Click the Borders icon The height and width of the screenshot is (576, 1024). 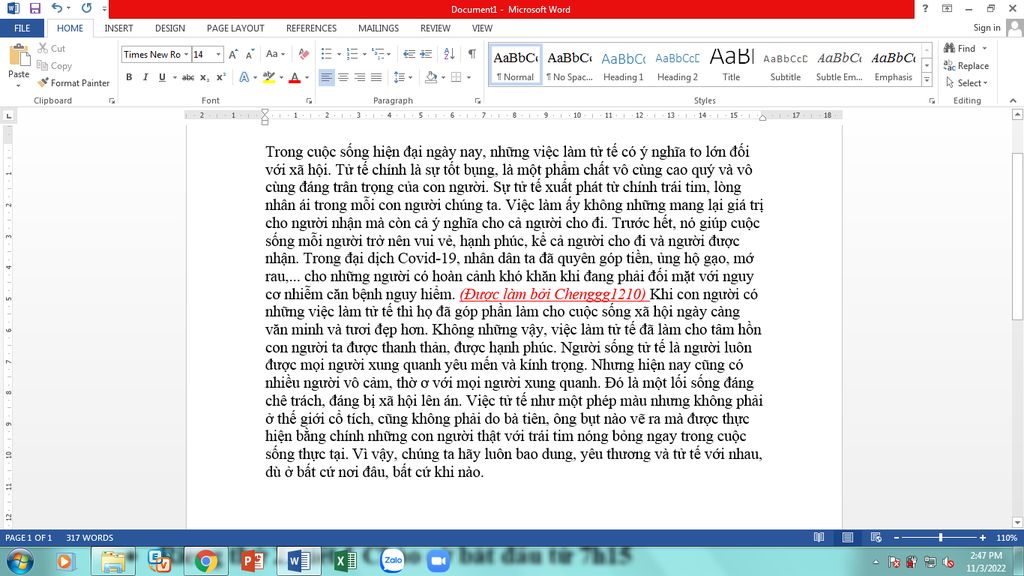click(456, 77)
